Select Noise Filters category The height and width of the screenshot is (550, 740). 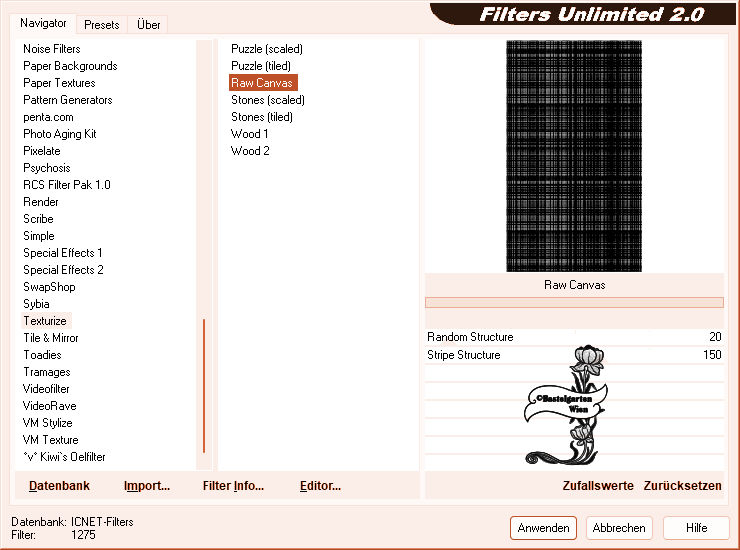[x=52, y=49]
